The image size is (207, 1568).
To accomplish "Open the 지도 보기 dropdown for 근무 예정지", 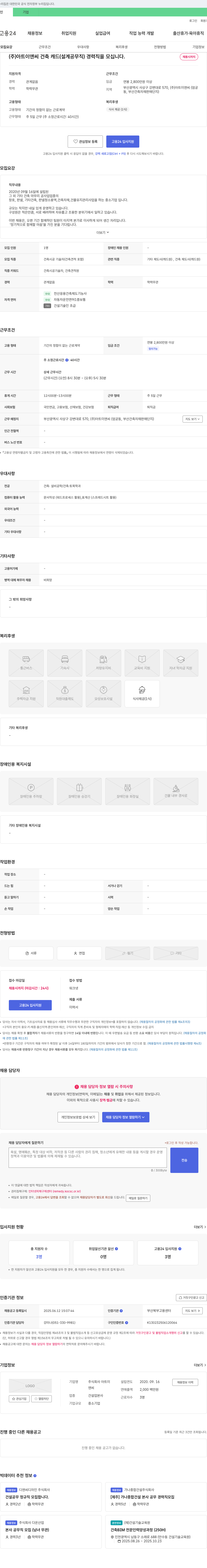I will [192, 419].
